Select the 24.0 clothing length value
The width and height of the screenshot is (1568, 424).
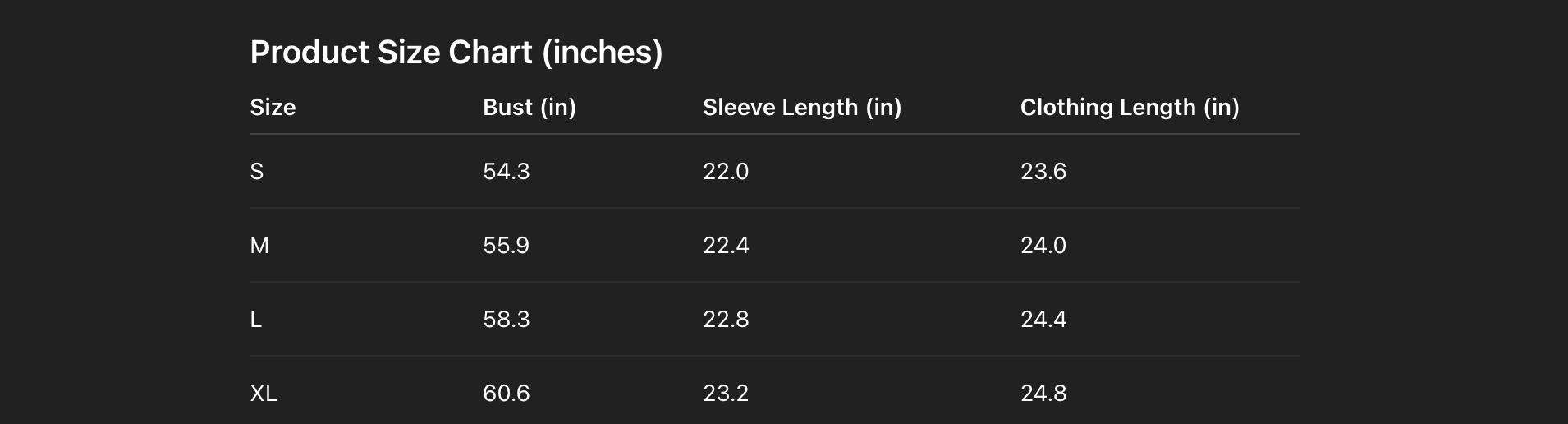[x=1043, y=246]
